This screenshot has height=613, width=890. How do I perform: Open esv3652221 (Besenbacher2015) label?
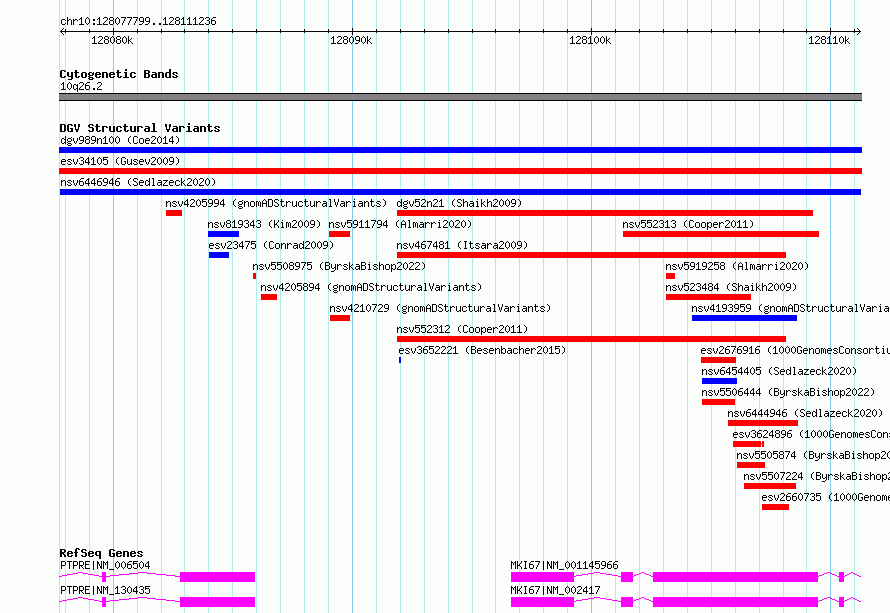[x=482, y=350]
